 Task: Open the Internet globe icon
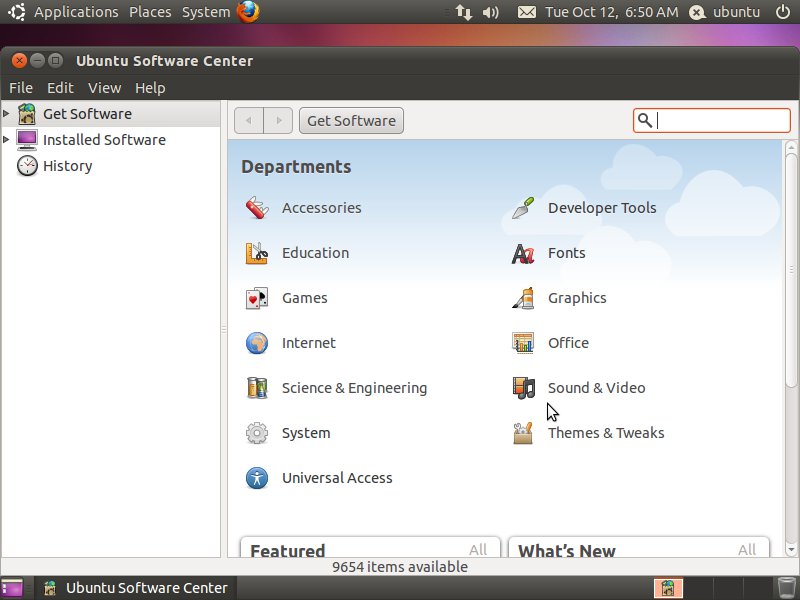point(257,343)
